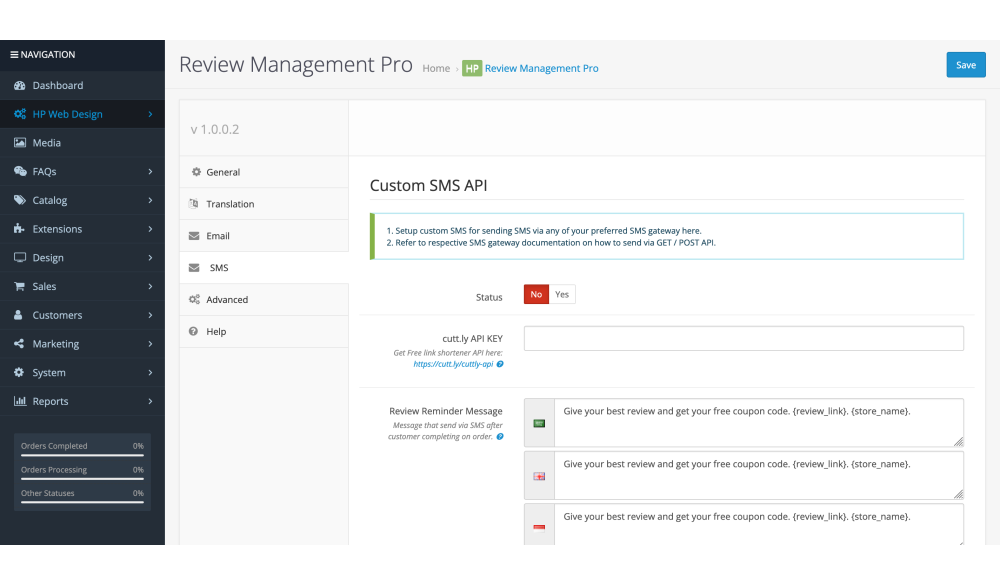Click the blue Save button
Screen dimensions: 1000x585
[x=965, y=65]
